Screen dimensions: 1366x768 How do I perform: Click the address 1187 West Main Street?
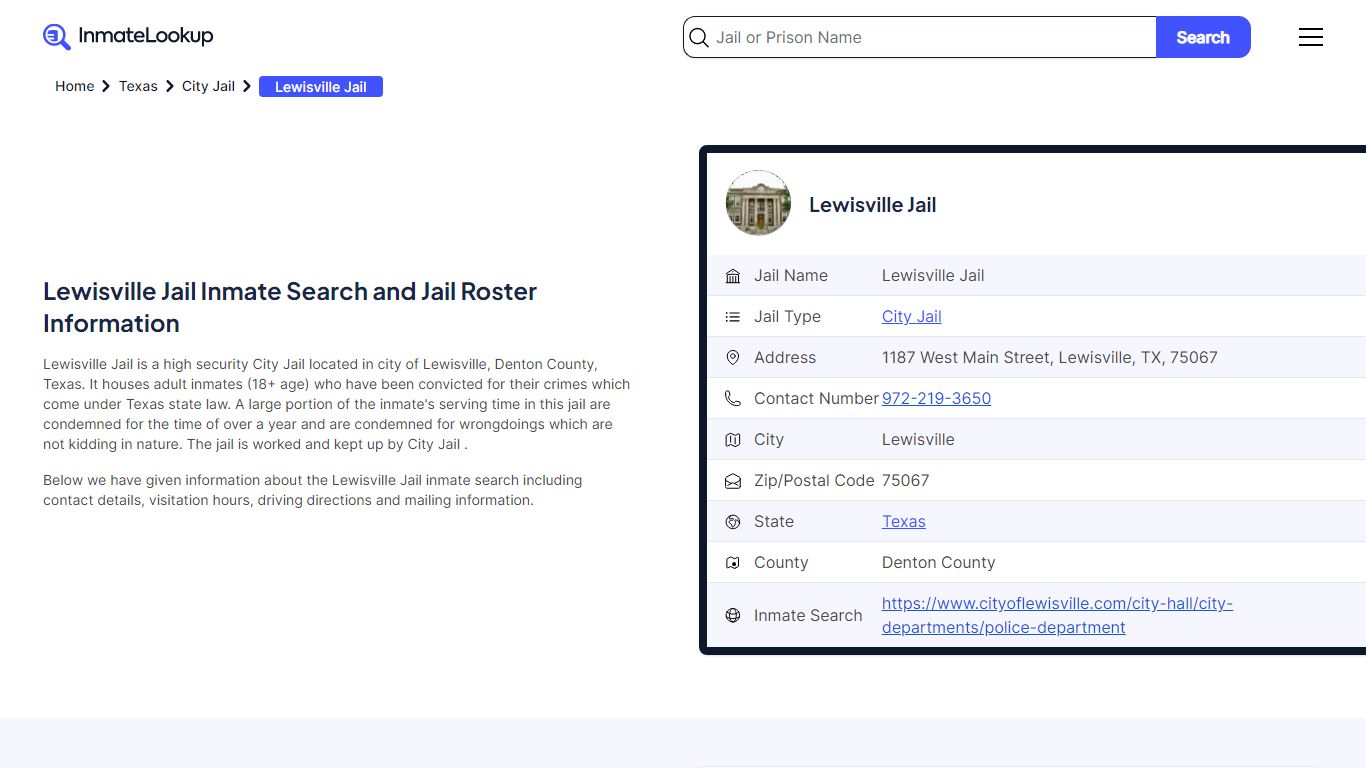pos(1050,358)
